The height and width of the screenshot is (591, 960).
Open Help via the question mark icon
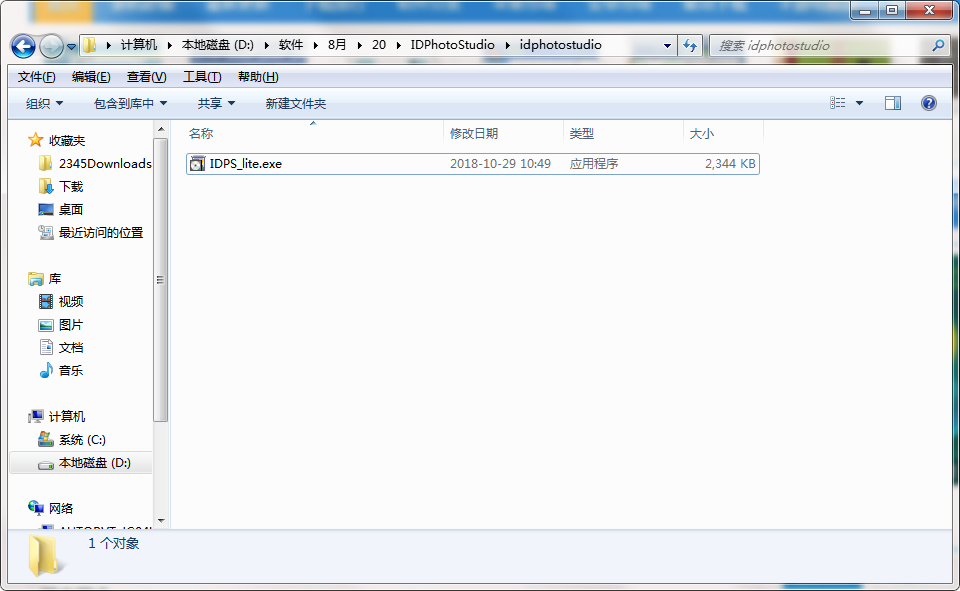[x=928, y=102]
